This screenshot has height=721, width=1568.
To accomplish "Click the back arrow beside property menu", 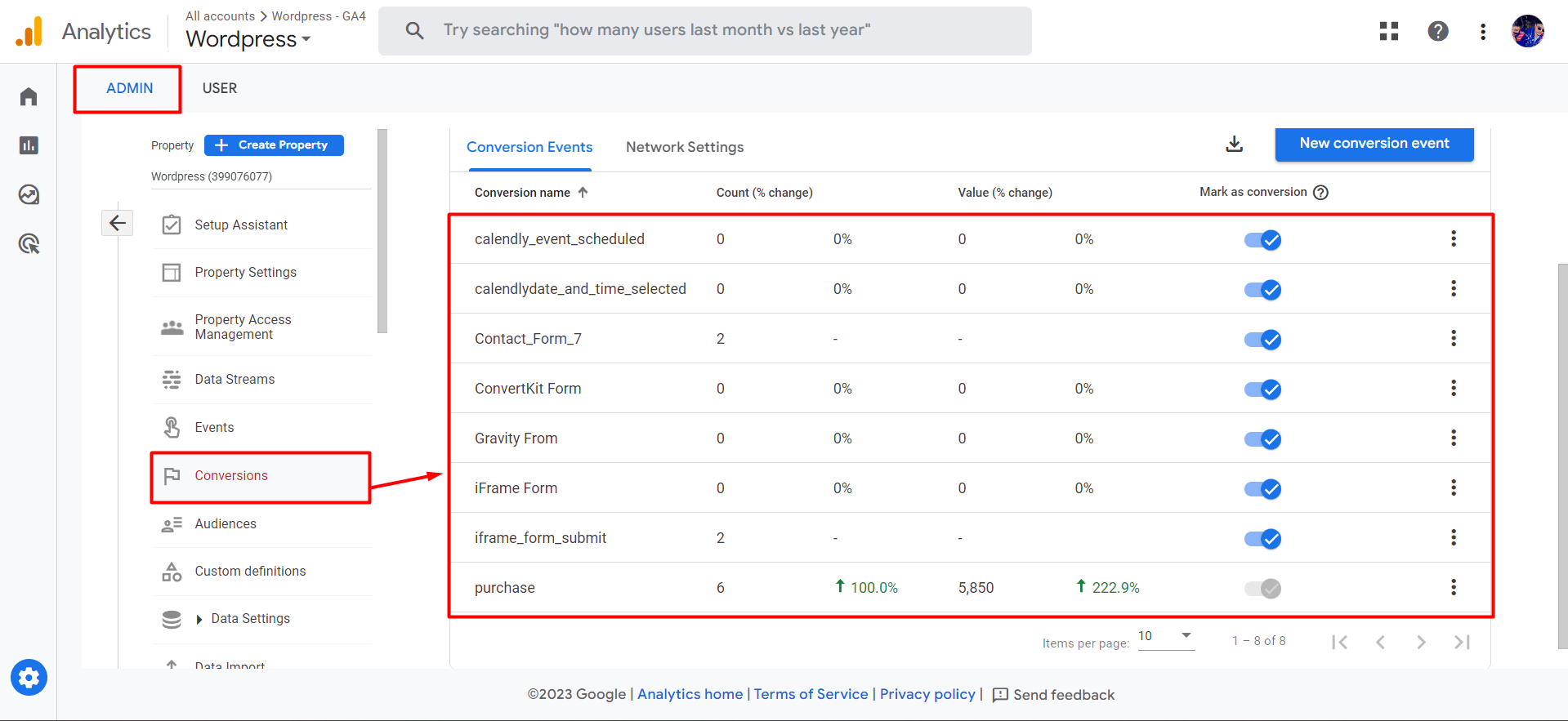I will click(x=117, y=223).
